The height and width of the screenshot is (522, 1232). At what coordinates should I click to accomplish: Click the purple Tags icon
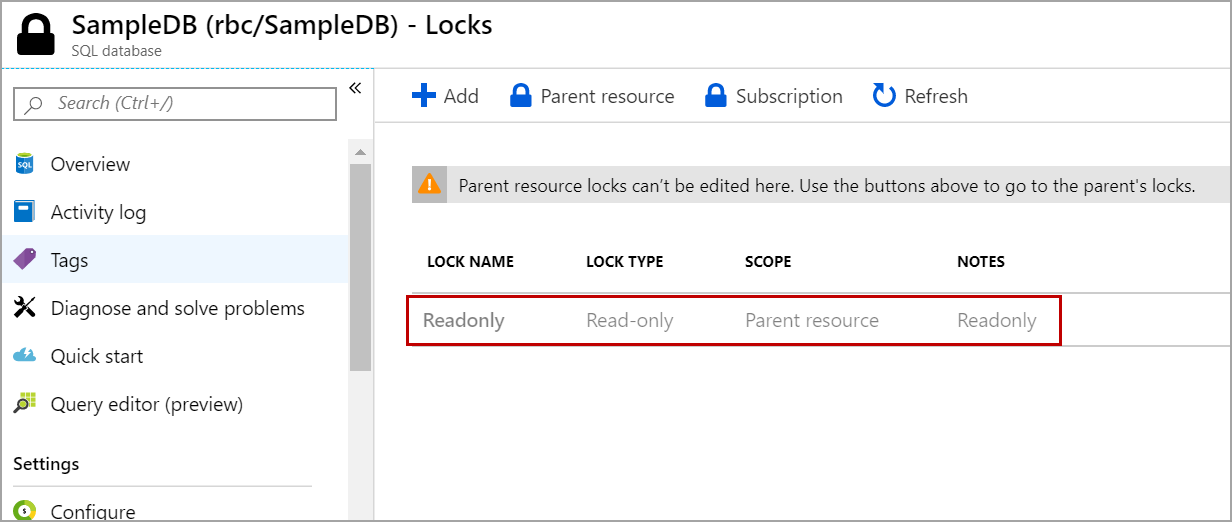click(25, 259)
